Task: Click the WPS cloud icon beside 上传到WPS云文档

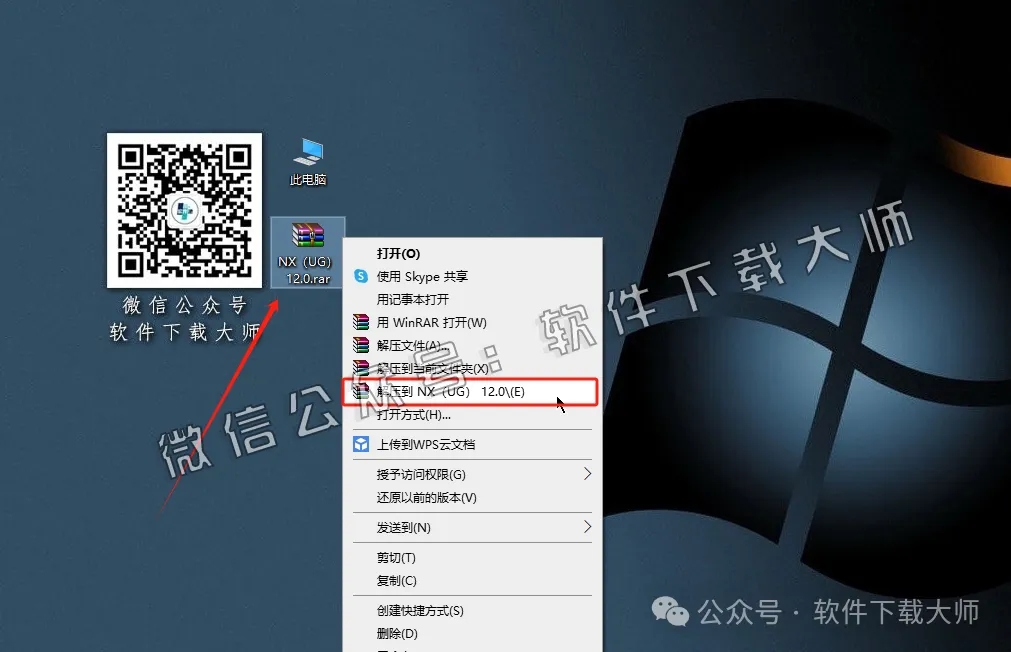Action: tap(362, 444)
